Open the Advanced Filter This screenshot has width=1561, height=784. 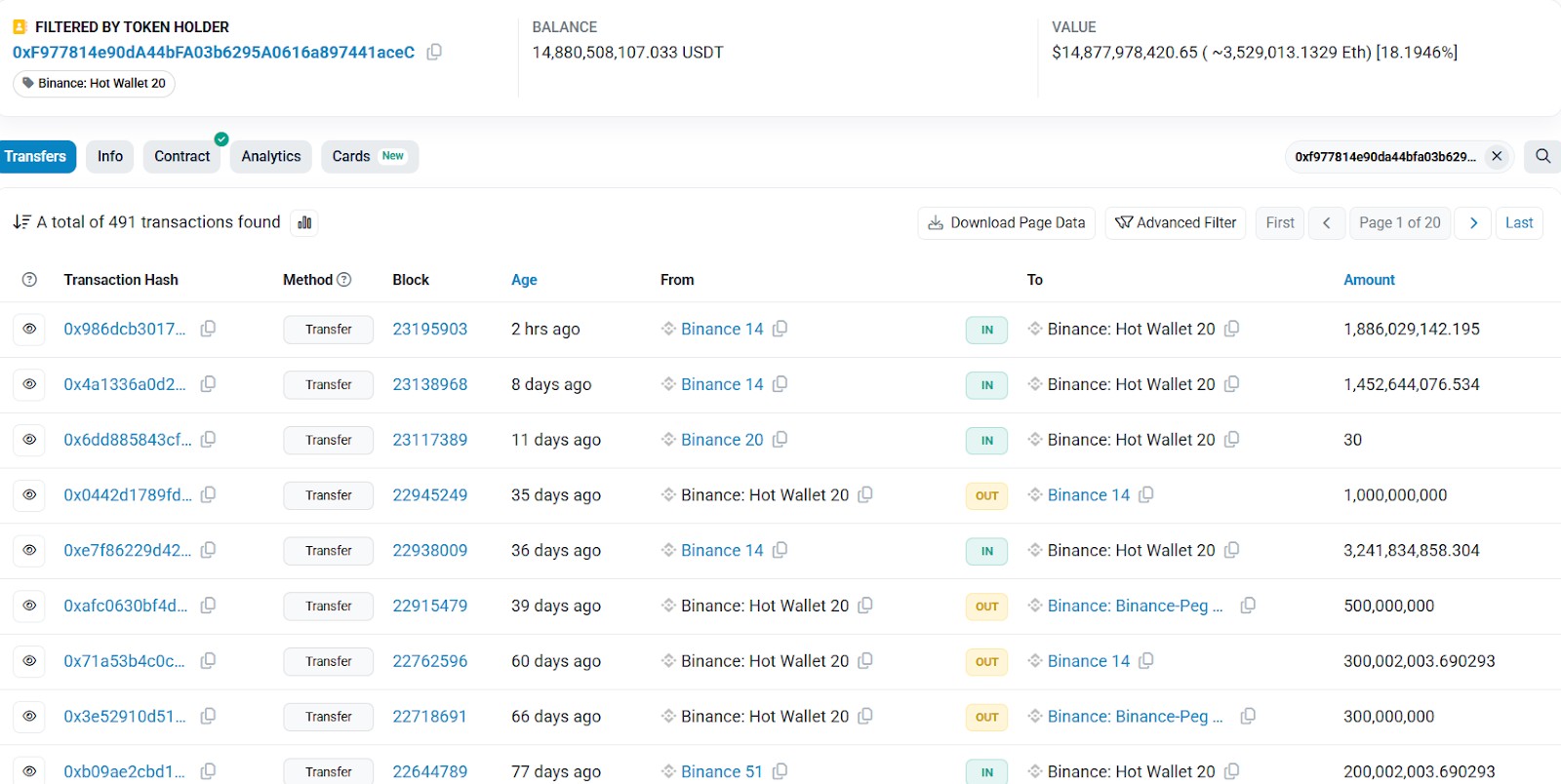click(x=1176, y=222)
